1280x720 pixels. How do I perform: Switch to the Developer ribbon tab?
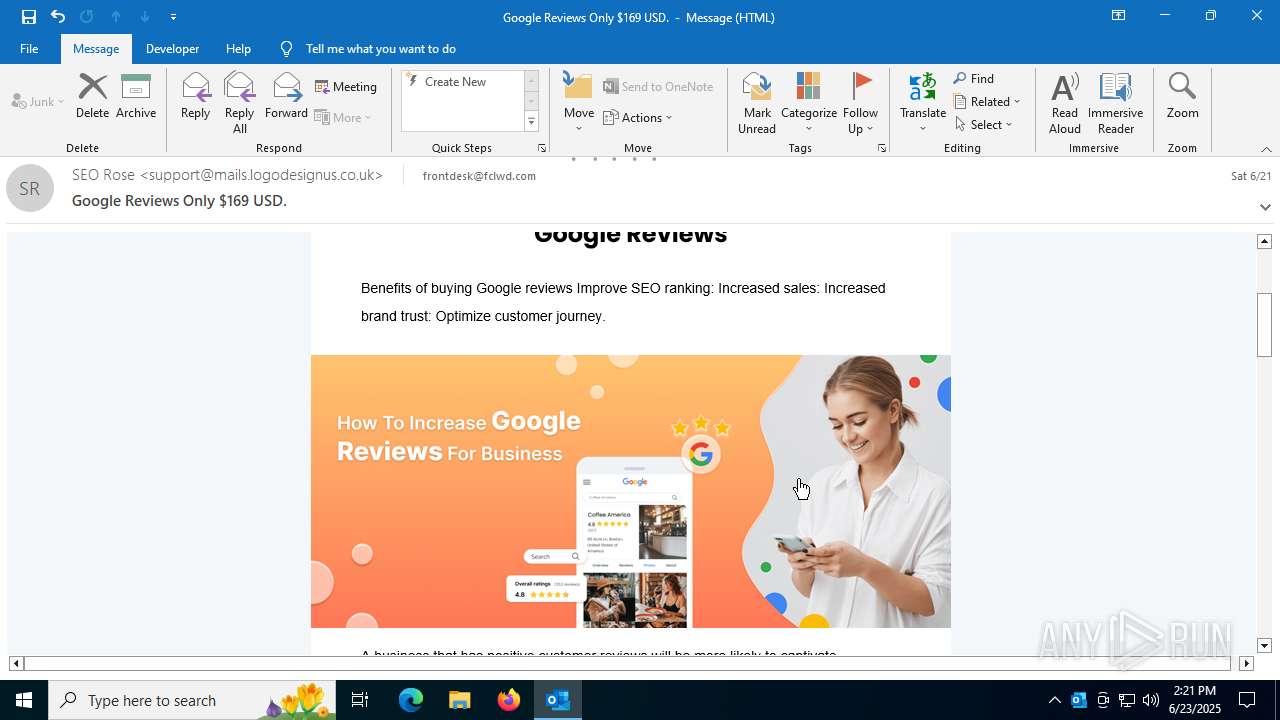pos(172,48)
